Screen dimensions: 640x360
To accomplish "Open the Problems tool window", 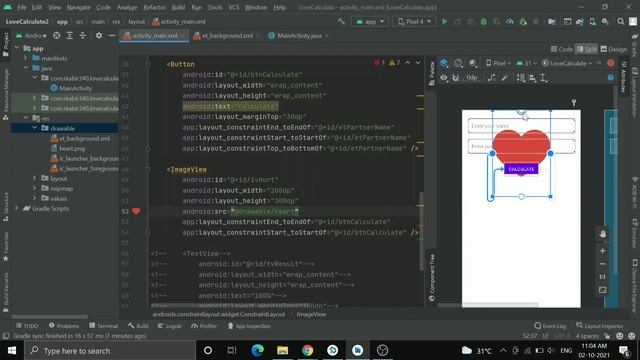I will point(64,326).
